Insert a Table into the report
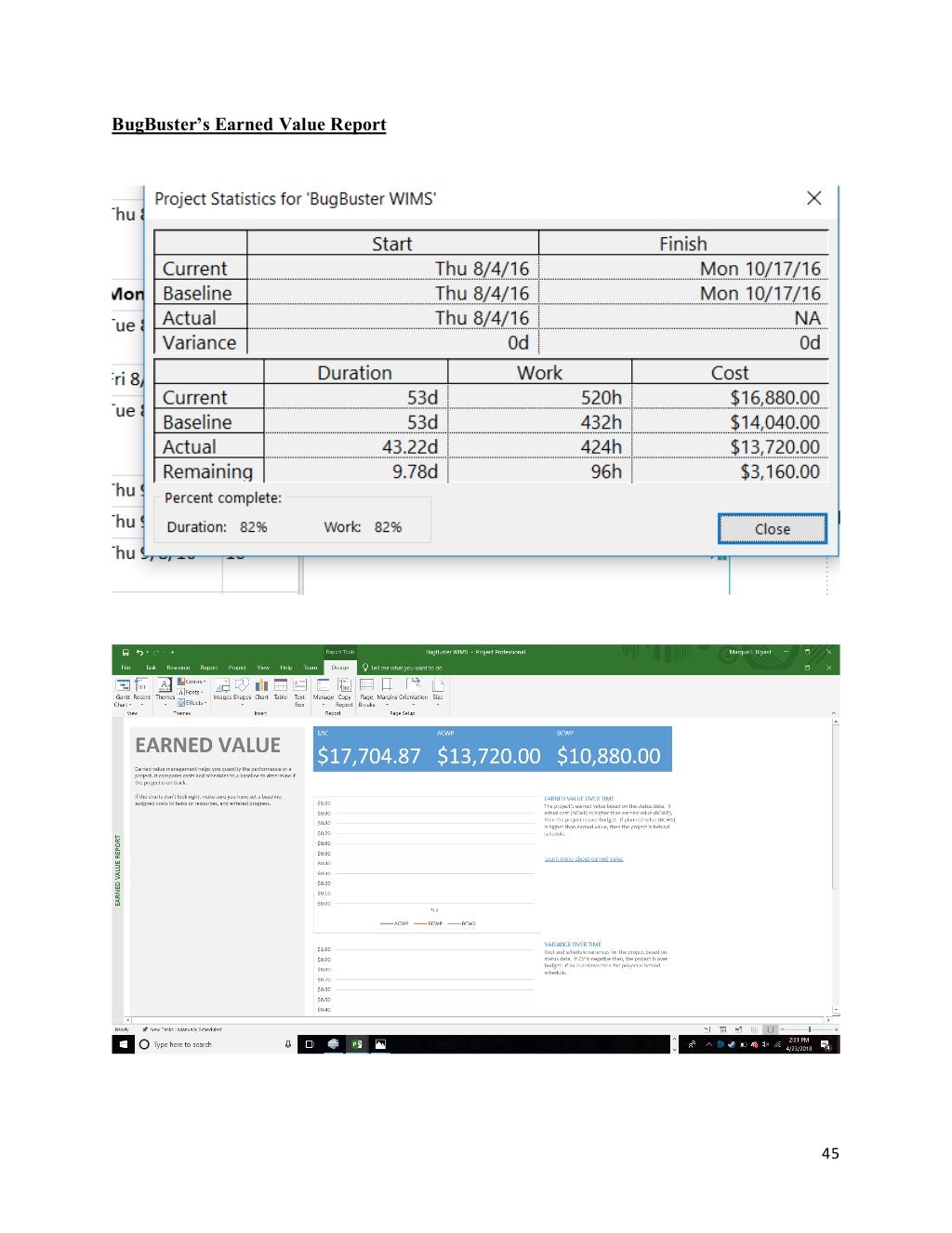Screen dimensions: 952x1233 280,689
